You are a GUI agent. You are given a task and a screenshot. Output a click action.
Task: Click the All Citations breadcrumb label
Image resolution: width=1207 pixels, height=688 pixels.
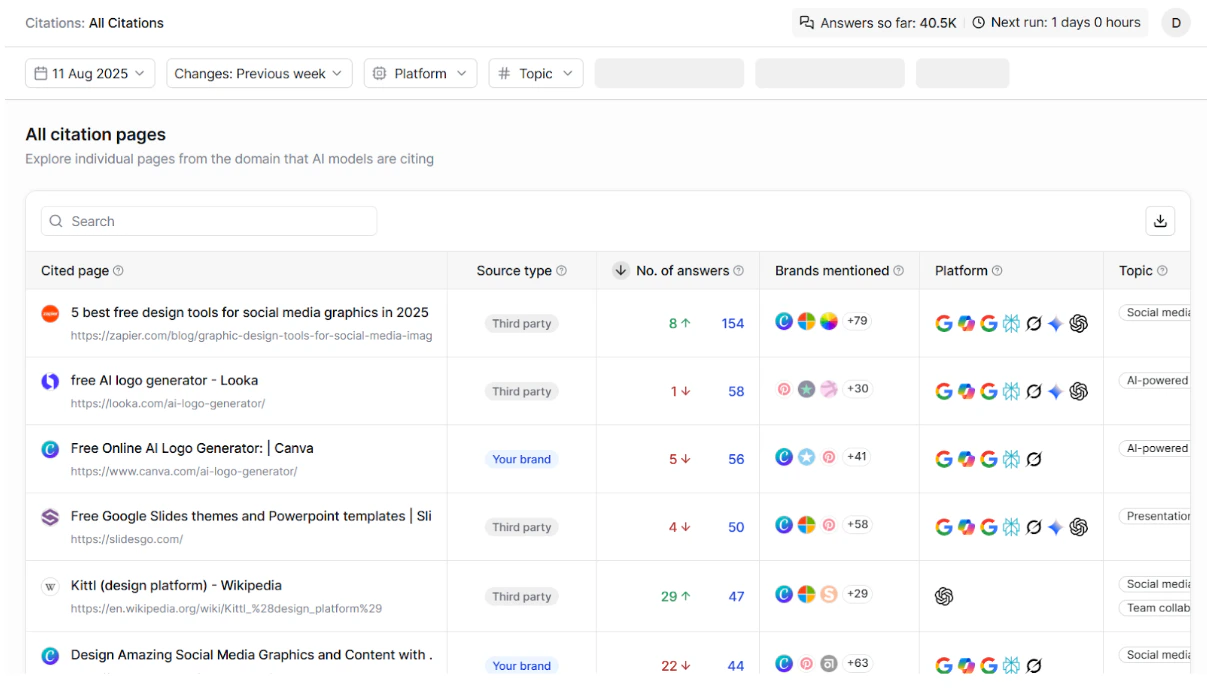pyautogui.click(x=126, y=22)
